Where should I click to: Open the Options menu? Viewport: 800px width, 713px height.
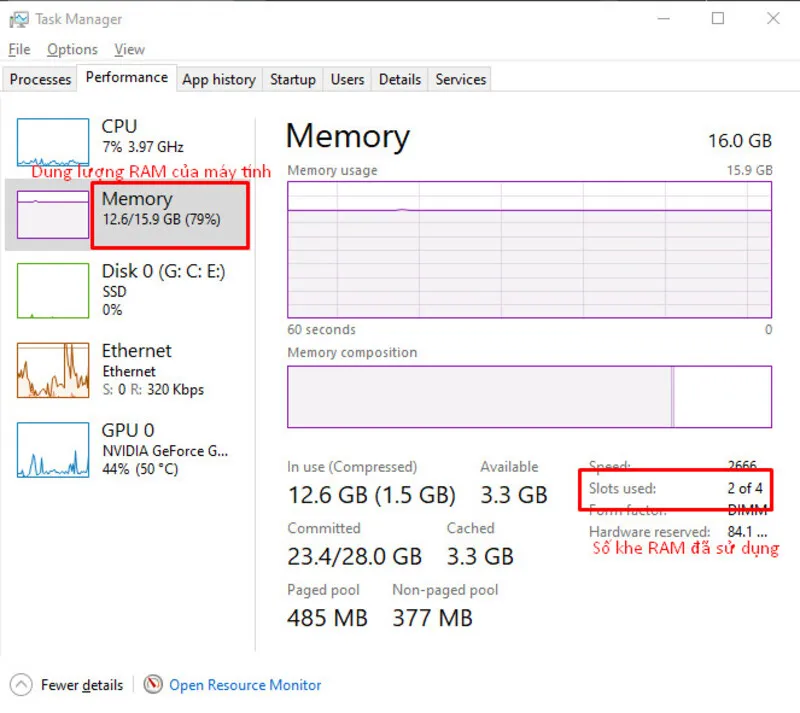pyautogui.click(x=72, y=49)
